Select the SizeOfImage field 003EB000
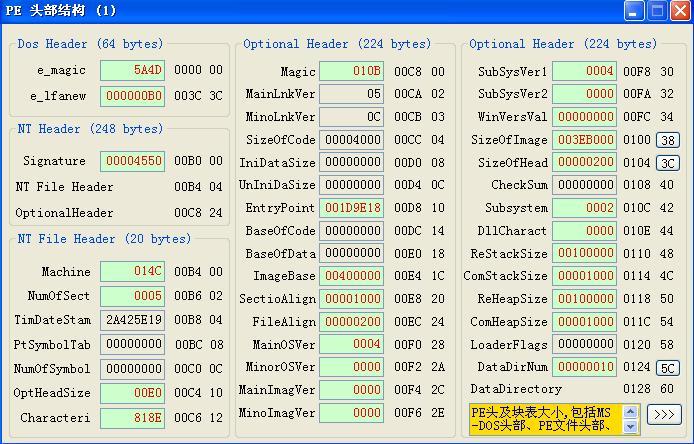The width and height of the screenshot is (694, 444). [584, 140]
